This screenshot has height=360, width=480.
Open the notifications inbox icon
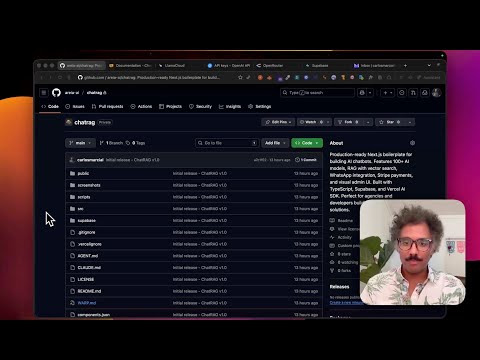pos(425,93)
